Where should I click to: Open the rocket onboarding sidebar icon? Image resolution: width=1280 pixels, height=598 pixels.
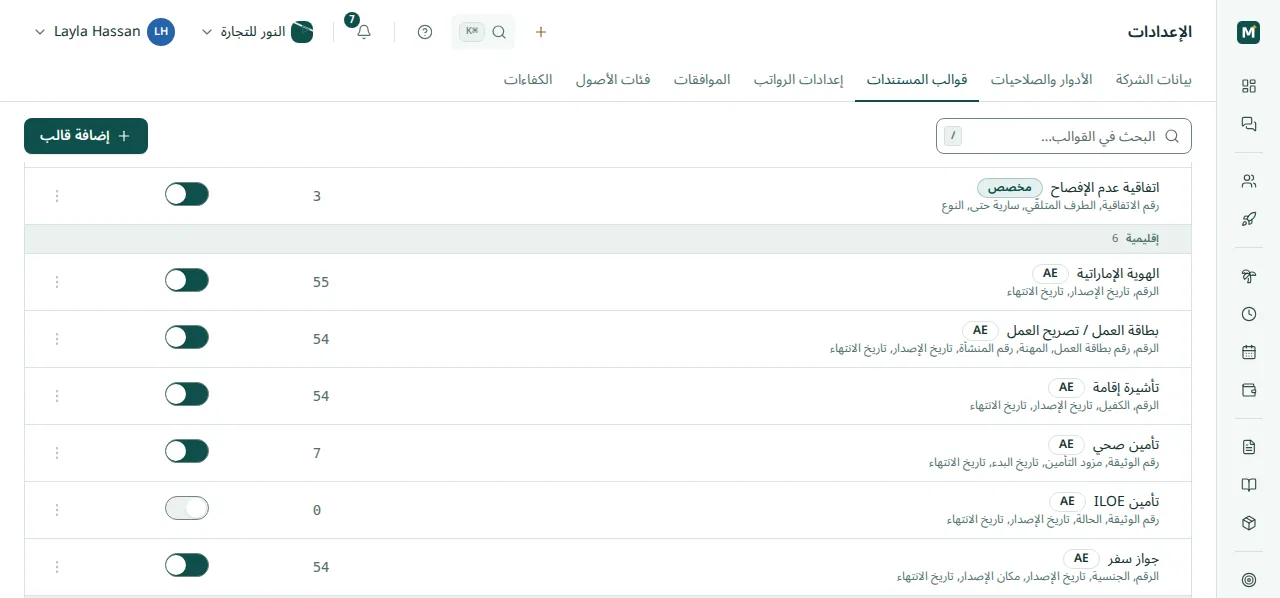coord(1248,219)
